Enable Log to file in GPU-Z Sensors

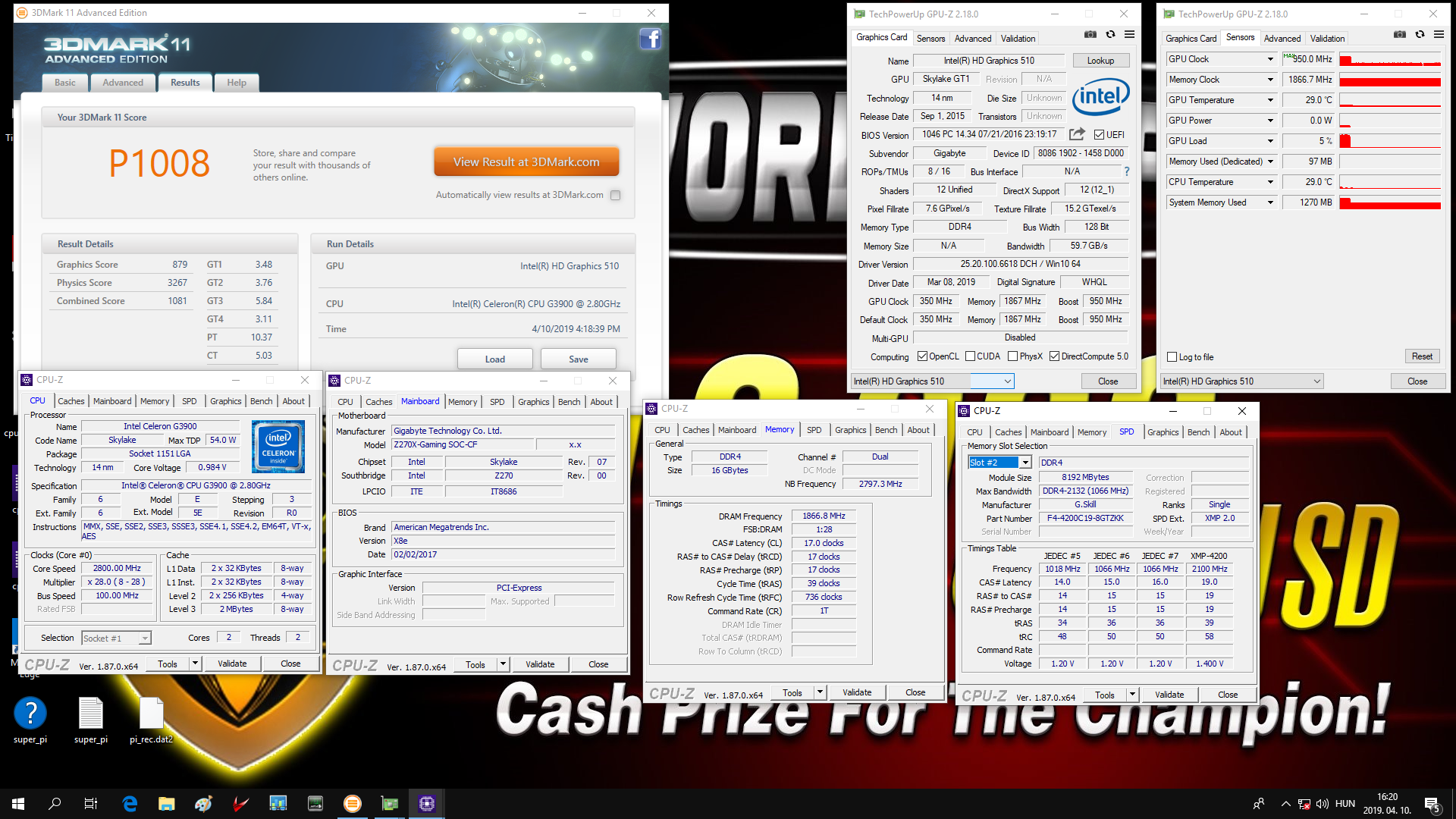(x=1172, y=357)
